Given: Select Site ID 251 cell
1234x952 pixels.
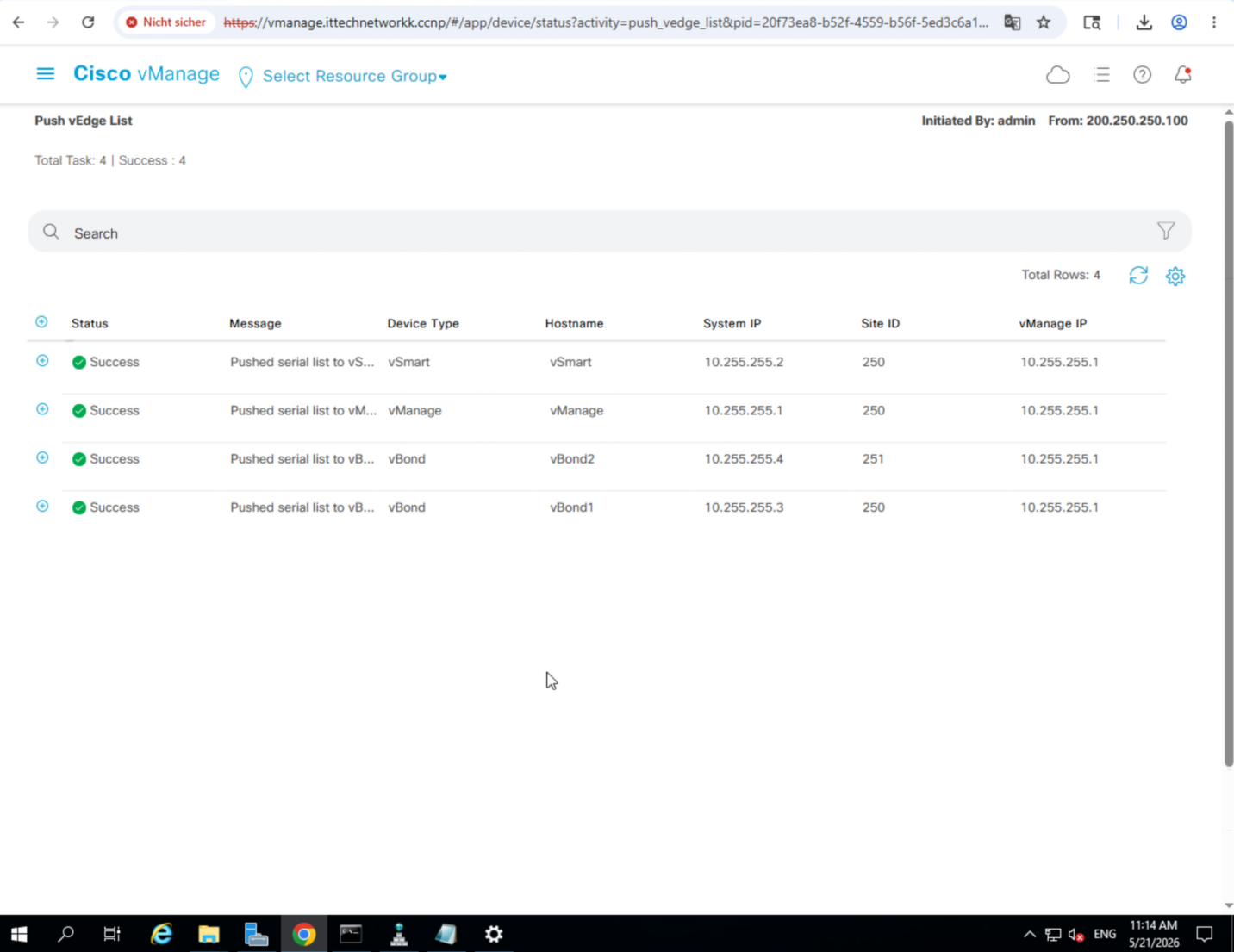Looking at the screenshot, I should click(x=873, y=459).
